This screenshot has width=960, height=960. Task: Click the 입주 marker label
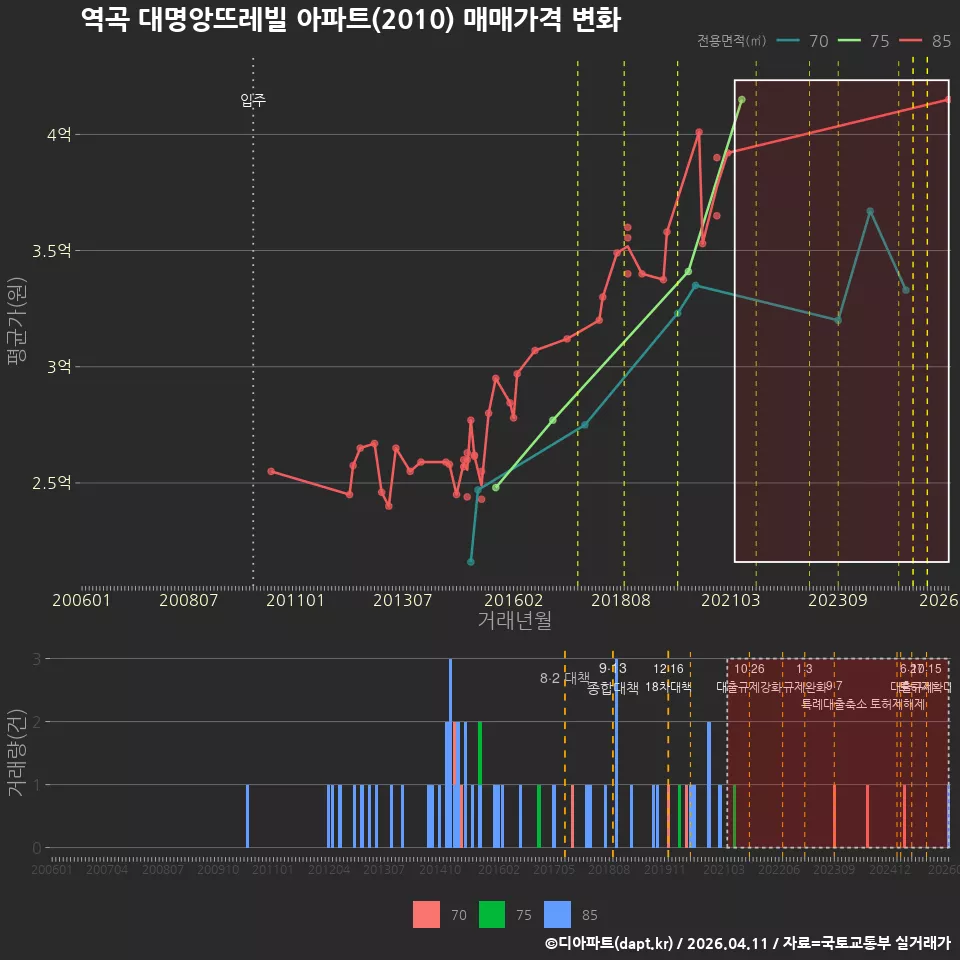tap(253, 100)
